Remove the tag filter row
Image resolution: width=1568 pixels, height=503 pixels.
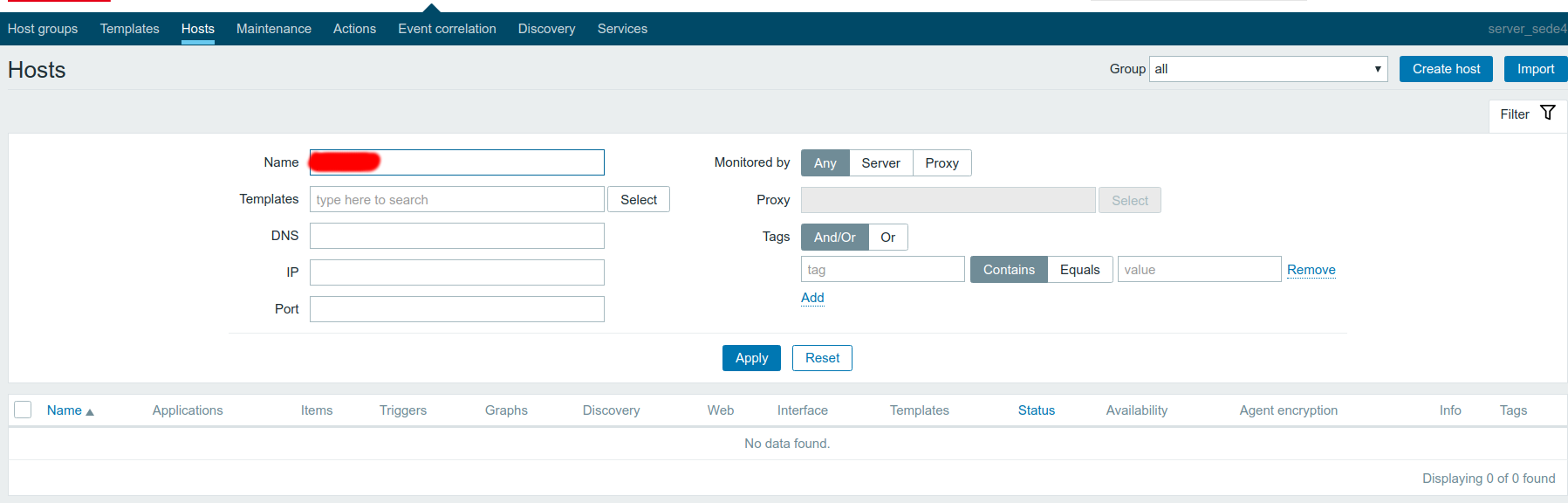[x=1311, y=270]
